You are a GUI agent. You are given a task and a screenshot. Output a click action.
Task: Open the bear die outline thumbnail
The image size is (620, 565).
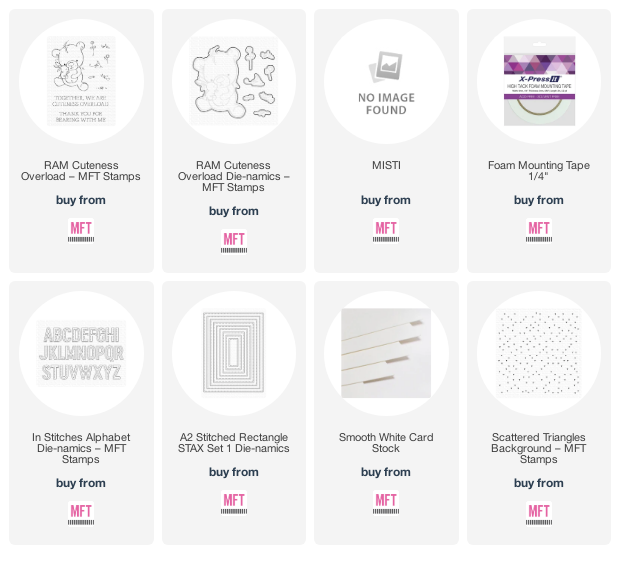tap(234, 81)
